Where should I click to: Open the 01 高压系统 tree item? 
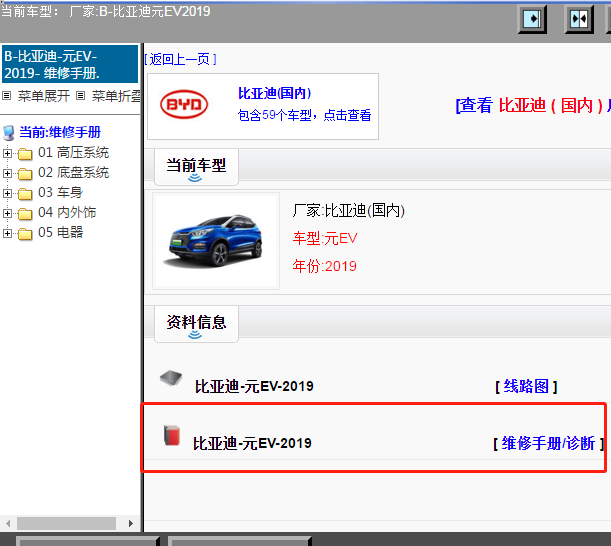point(73,152)
